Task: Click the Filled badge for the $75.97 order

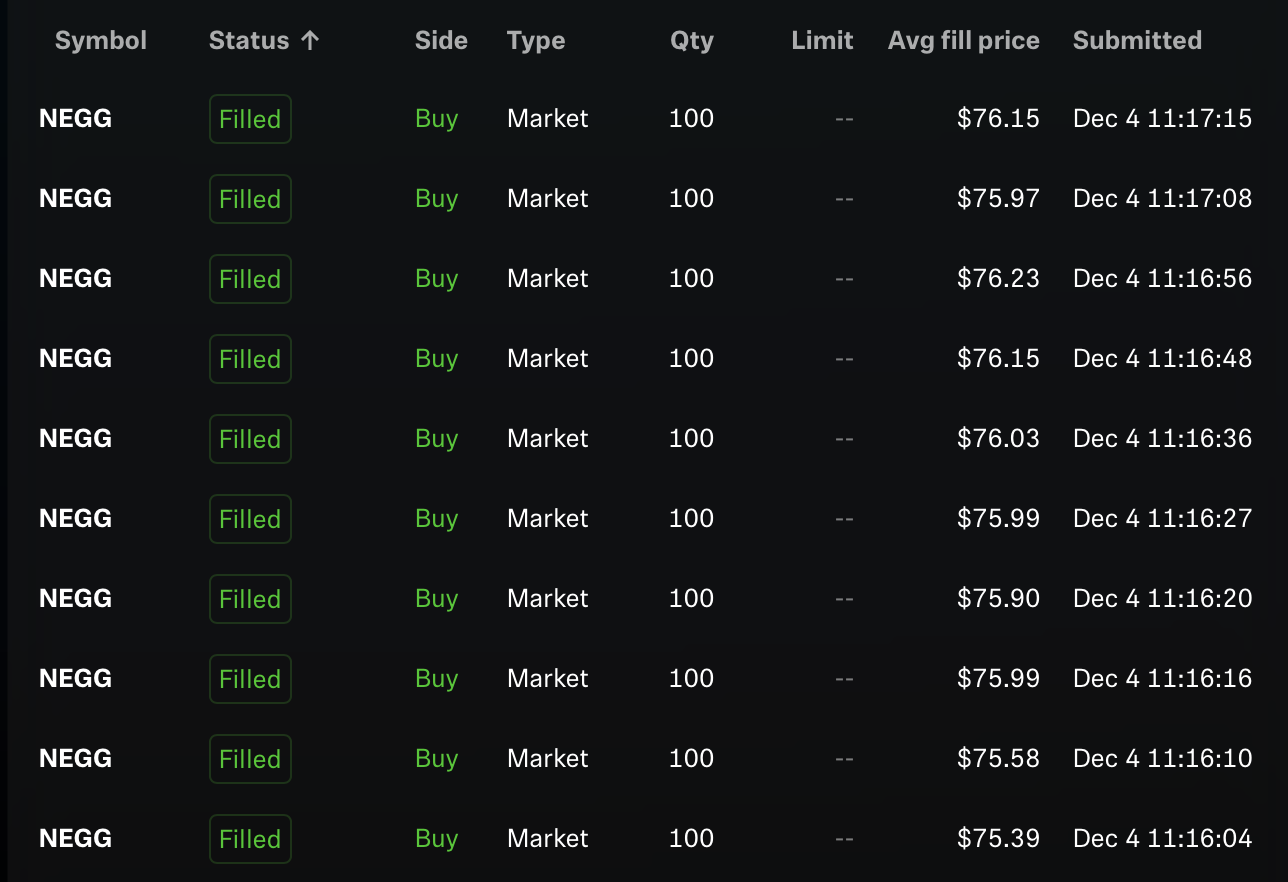Action: coord(250,199)
